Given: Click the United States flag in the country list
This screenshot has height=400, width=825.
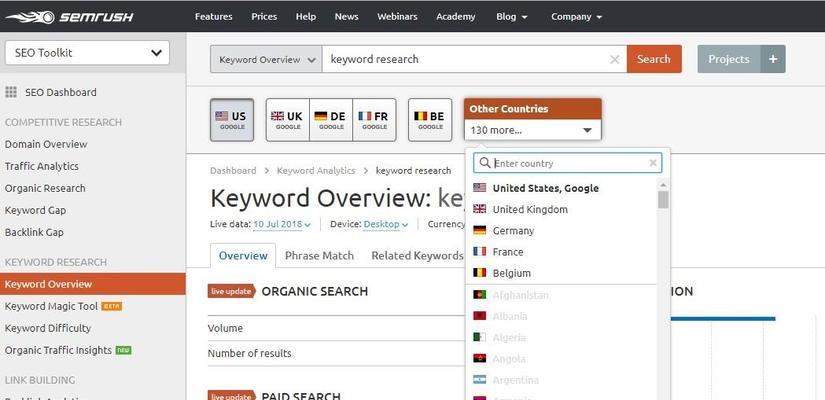Looking at the screenshot, I should click(x=479, y=187).
